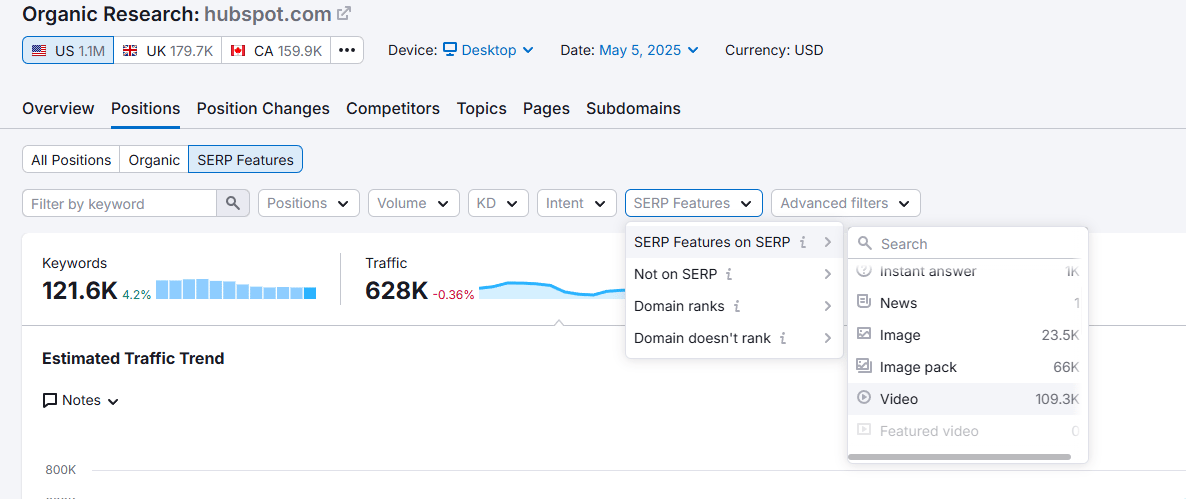Viewport: 1186px width, 499px height.
Task: Select the CA 159.9K database
Action: pos(276,51)
